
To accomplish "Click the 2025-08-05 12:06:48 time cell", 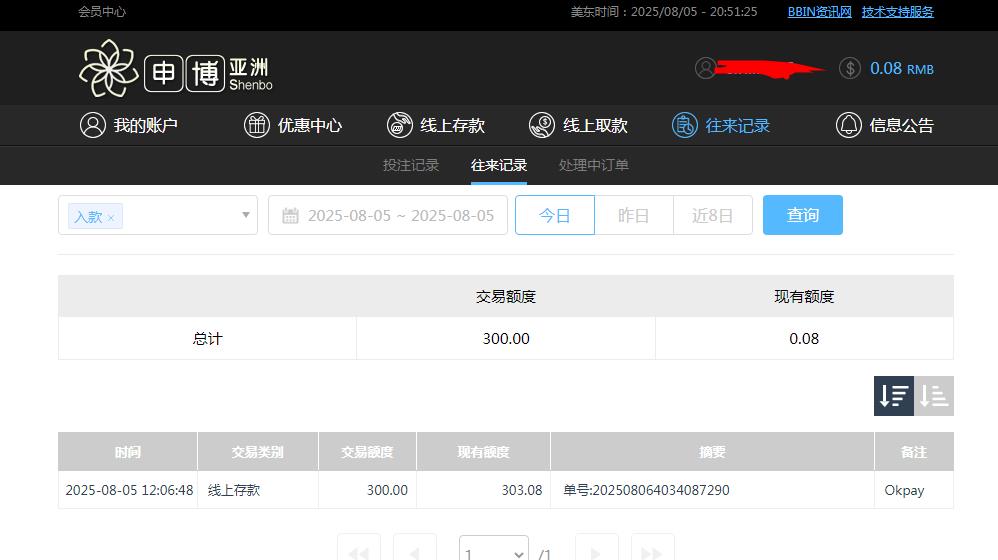I will click(x=129, y=490).
